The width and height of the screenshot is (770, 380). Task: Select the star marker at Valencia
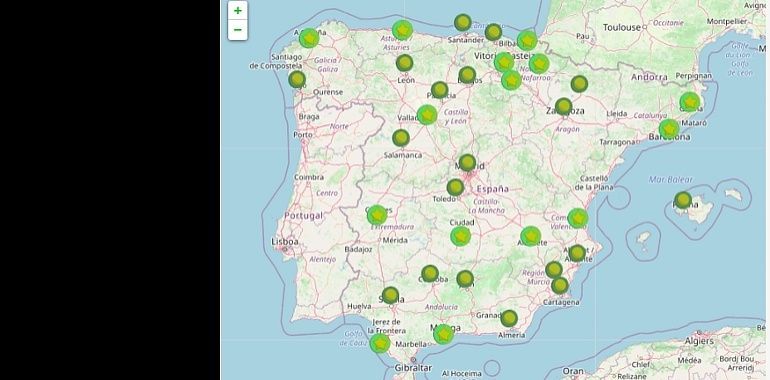[578, 218]
